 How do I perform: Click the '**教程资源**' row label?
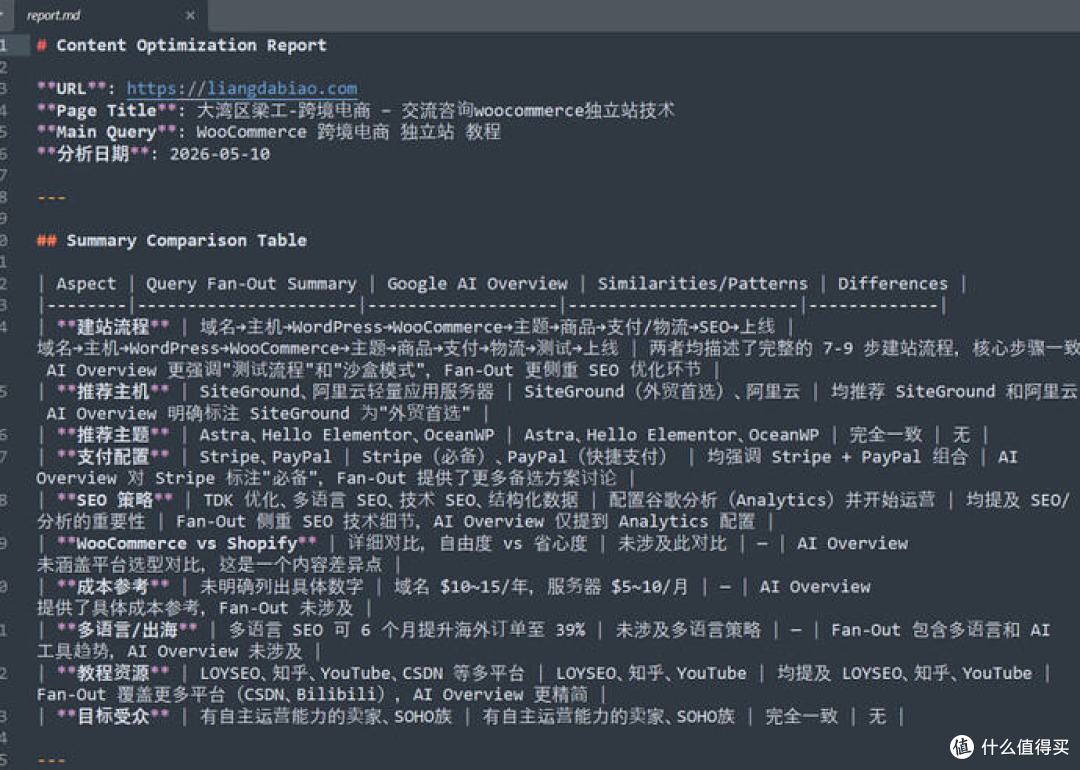pos(113,673)
